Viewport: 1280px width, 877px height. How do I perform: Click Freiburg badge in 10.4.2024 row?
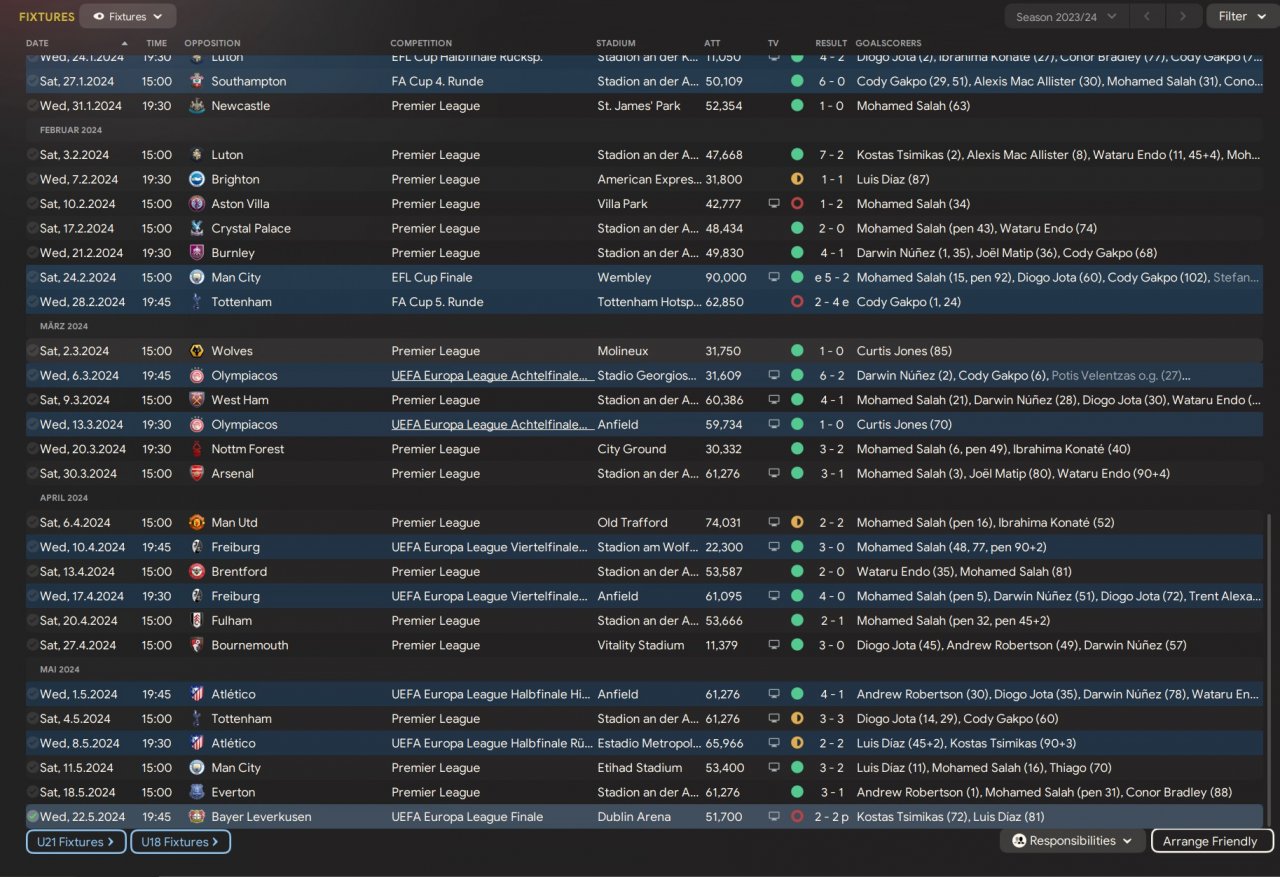tap(197, 547)
